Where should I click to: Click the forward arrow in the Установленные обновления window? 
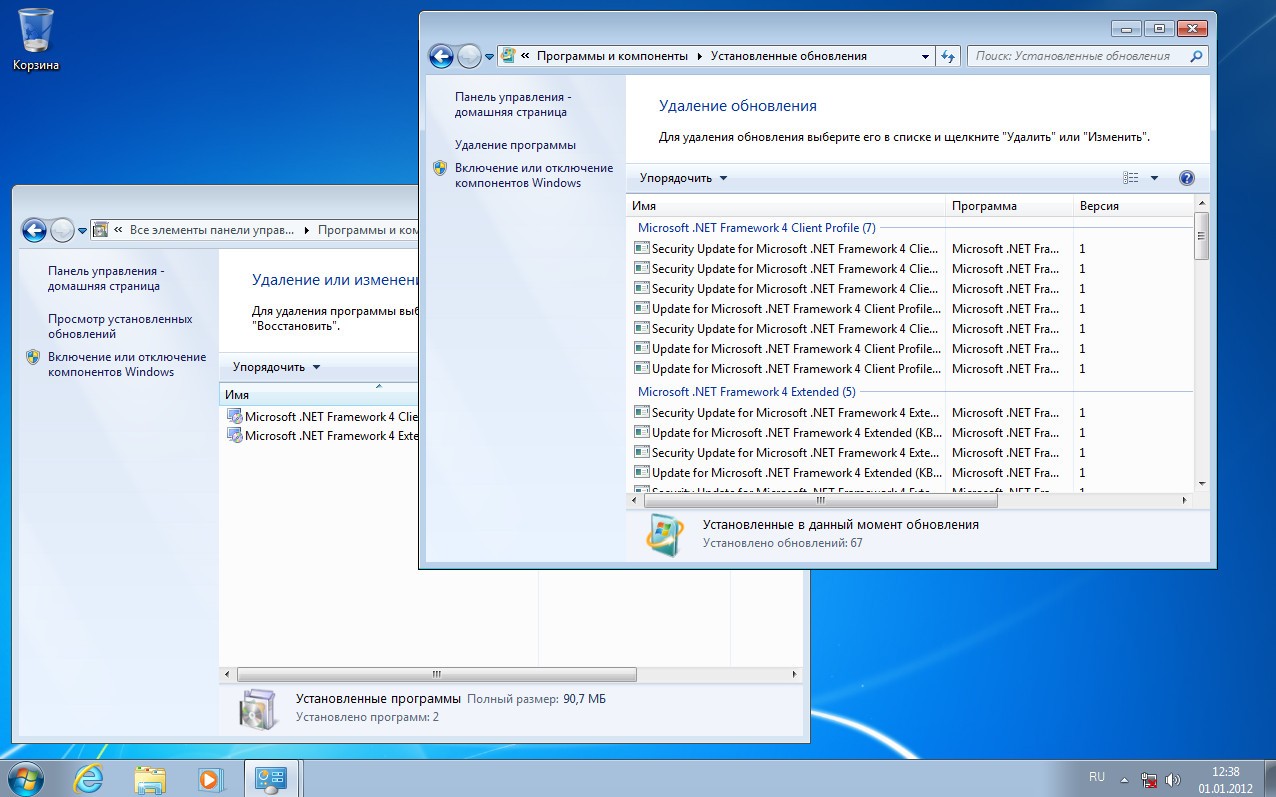pos(469,57)
